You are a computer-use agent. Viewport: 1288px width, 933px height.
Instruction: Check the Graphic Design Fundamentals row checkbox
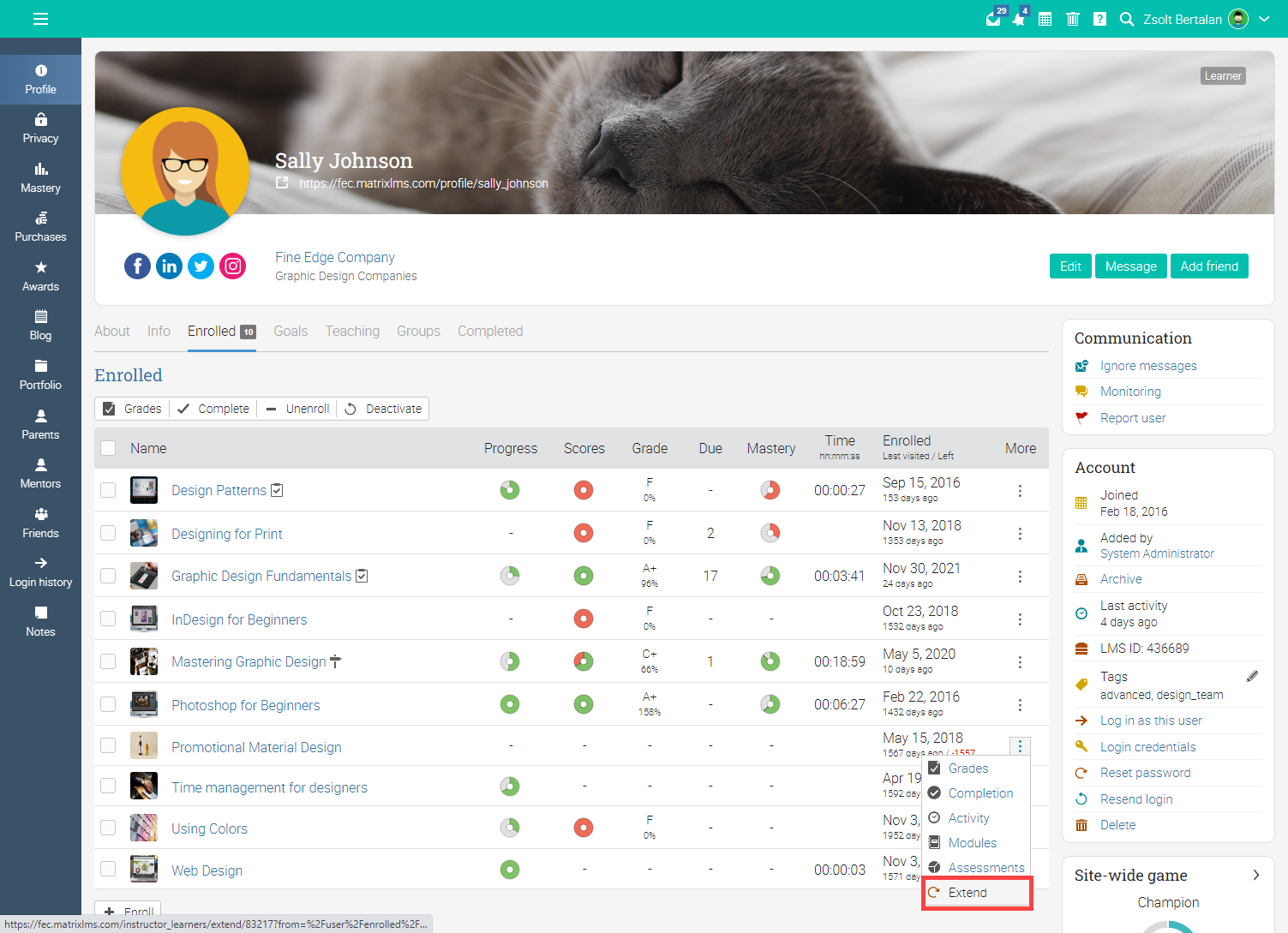point(108,576)
